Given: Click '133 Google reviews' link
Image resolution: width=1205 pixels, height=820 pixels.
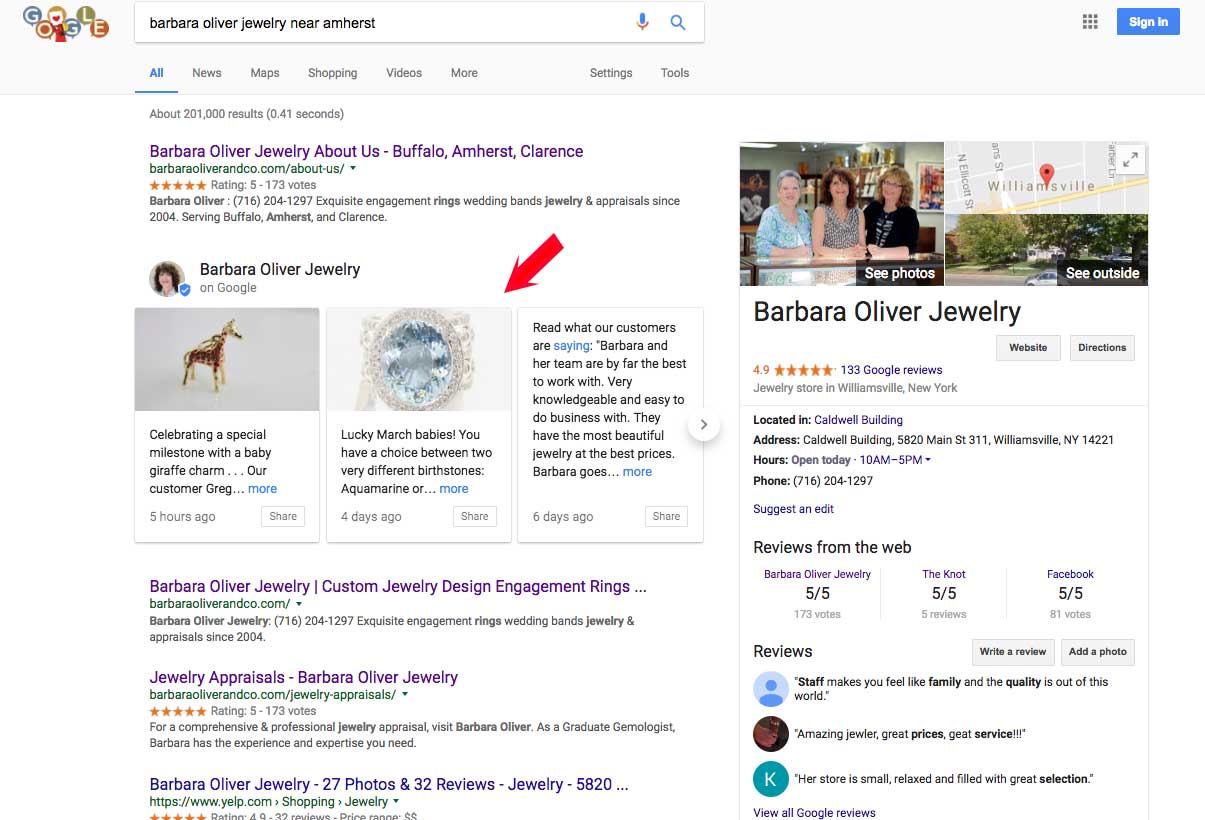Looking at the screenshot, I should tap(891, 370).
